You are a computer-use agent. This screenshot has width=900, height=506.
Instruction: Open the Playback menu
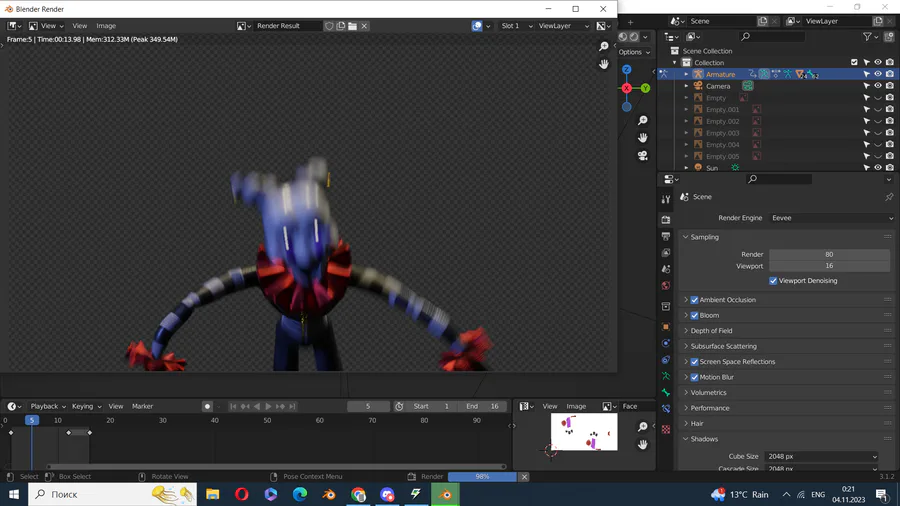[48, 406]
